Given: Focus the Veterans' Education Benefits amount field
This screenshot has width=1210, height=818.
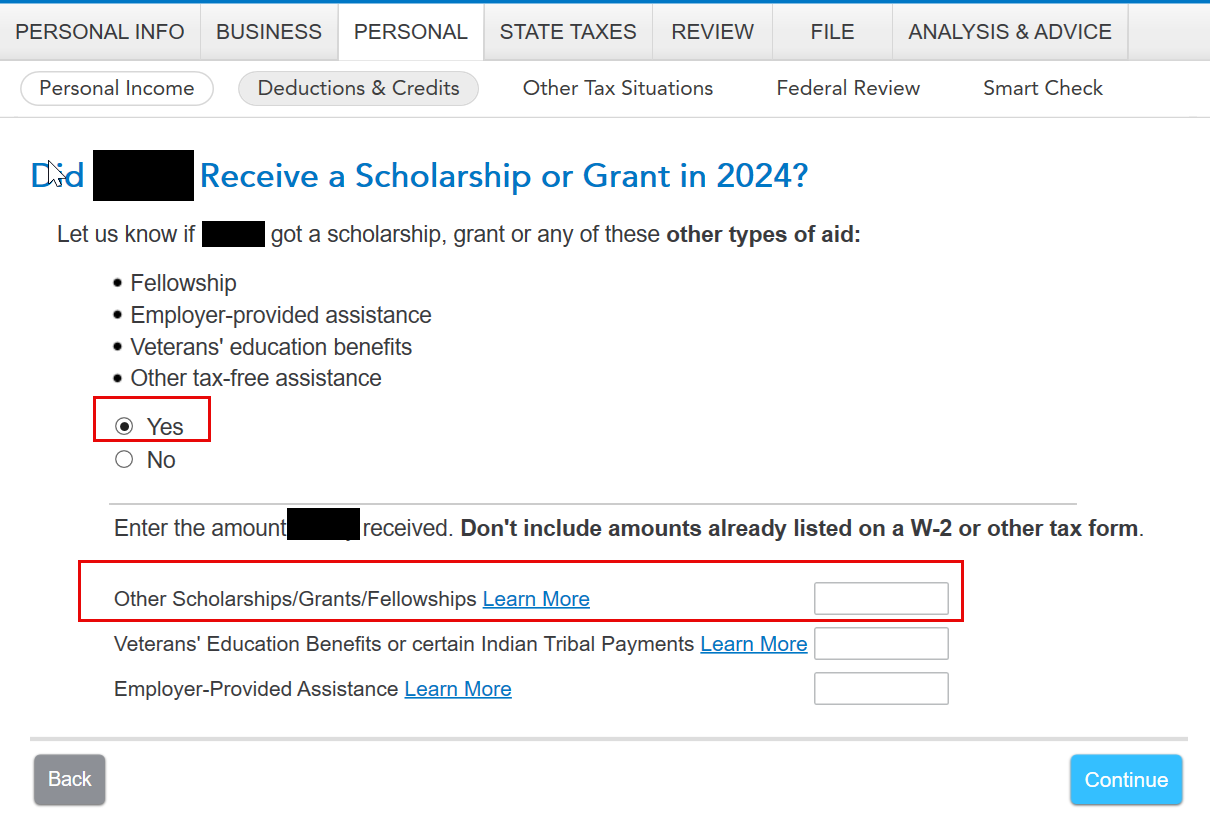Looking at the screenshot, I should (x=881, y=644).
